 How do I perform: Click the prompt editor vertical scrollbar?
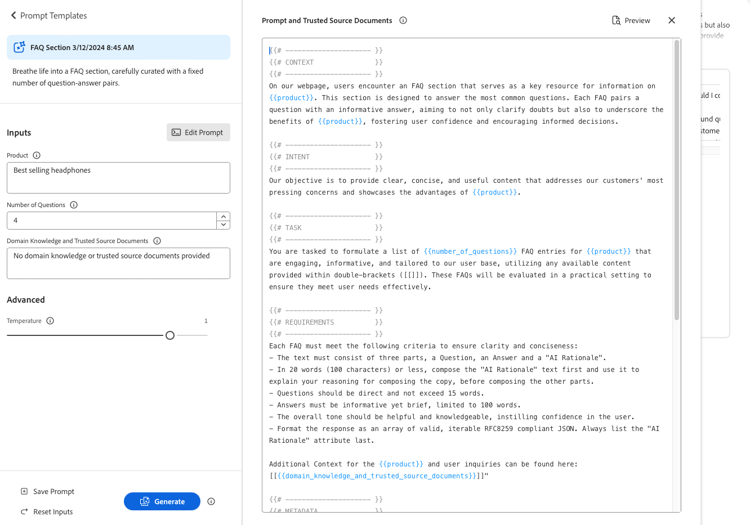coord(676,180)
